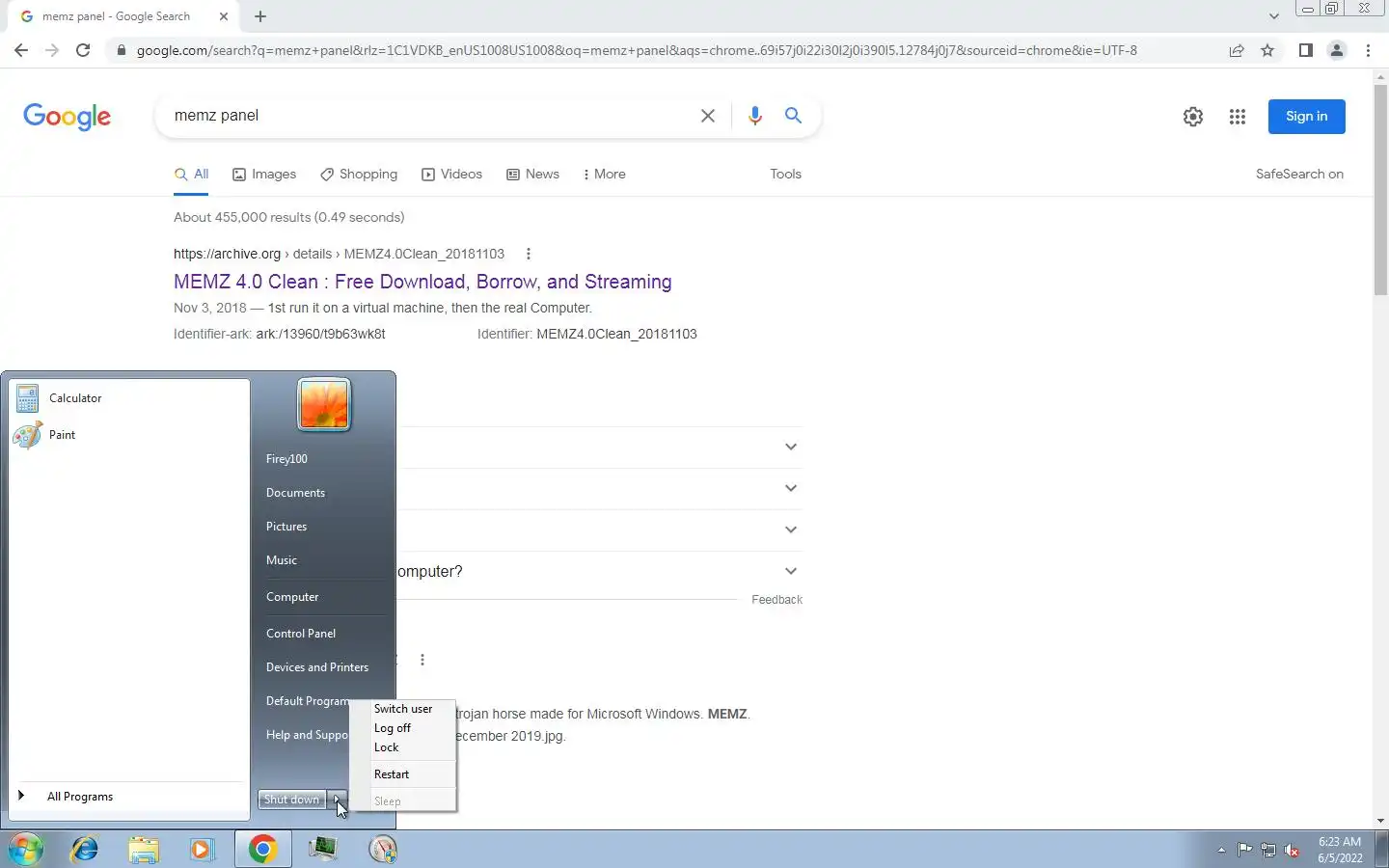Viewport: 1389px width, 868px height.
Task: Expand the third related question chevron
Action: [791, 529]
